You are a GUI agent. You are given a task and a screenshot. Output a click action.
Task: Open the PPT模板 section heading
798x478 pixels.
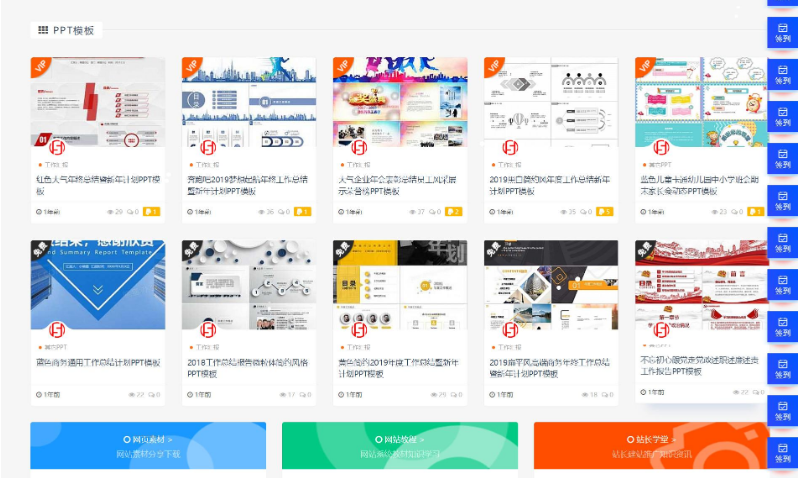click(74, 30)
